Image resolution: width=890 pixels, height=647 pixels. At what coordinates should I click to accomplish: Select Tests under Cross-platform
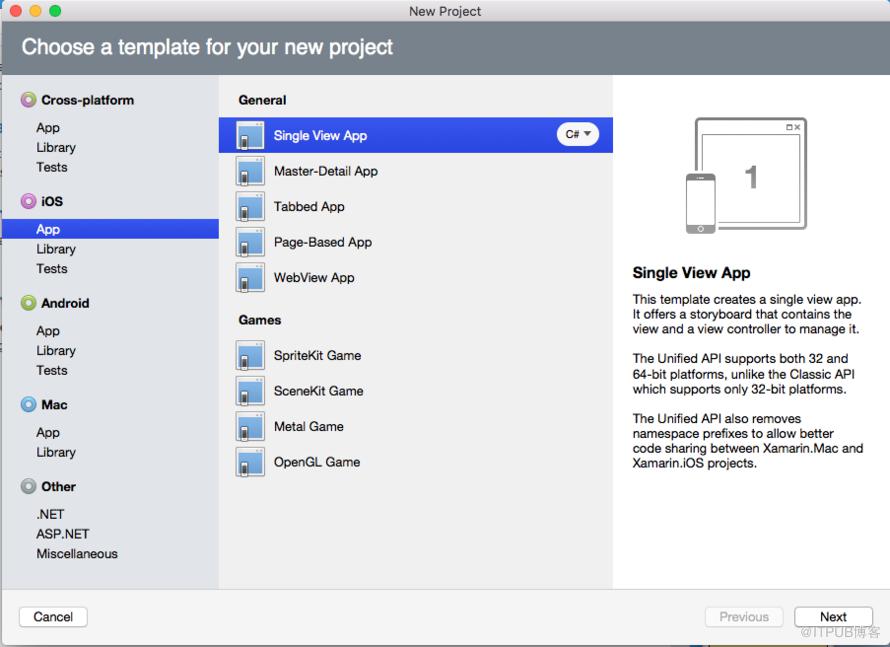click(52, 167)
